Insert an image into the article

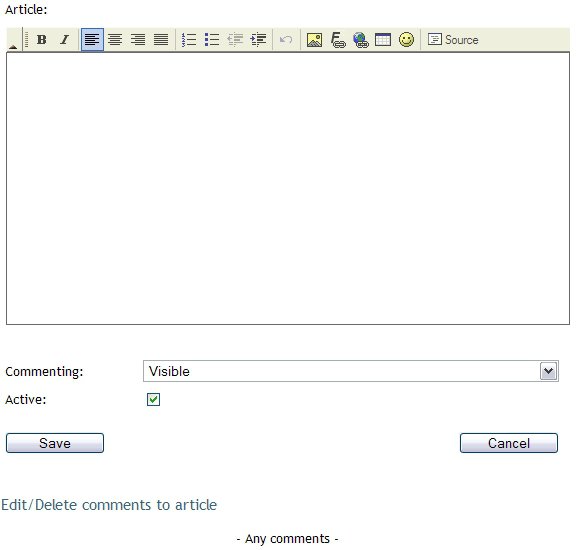pos(314,39)
